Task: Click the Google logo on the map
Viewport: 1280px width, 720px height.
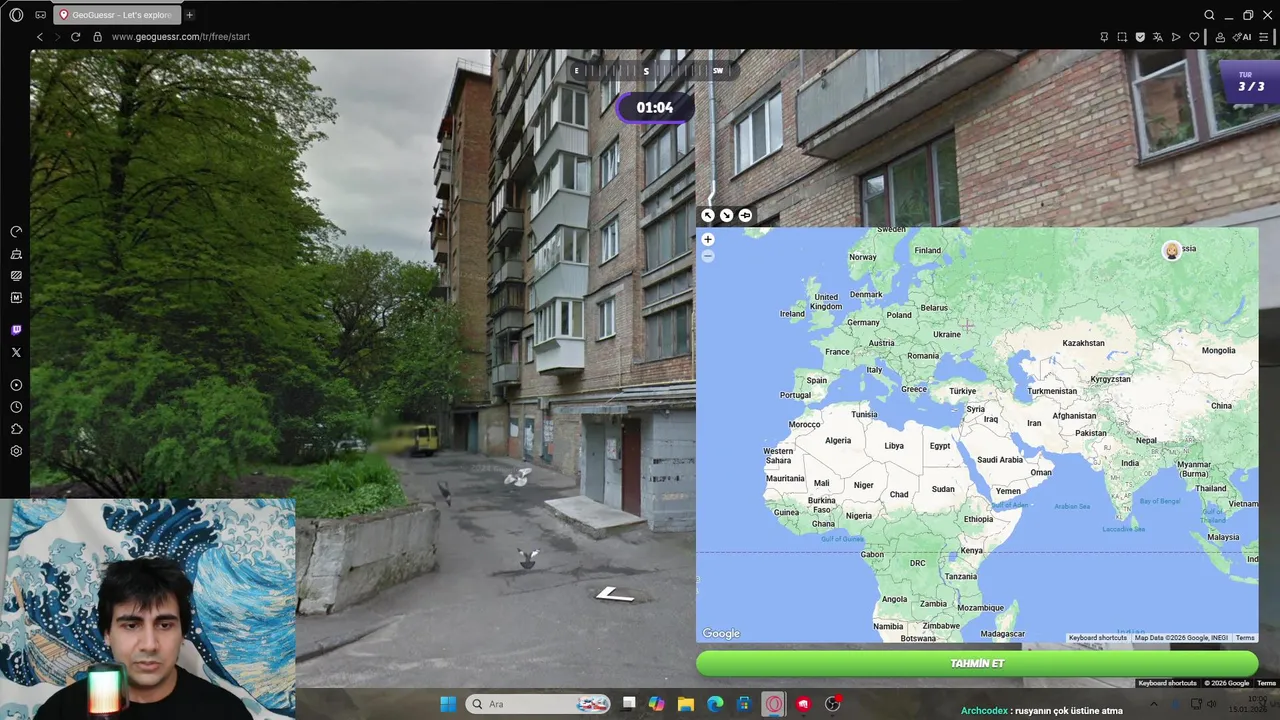Action: coord(721,633)
